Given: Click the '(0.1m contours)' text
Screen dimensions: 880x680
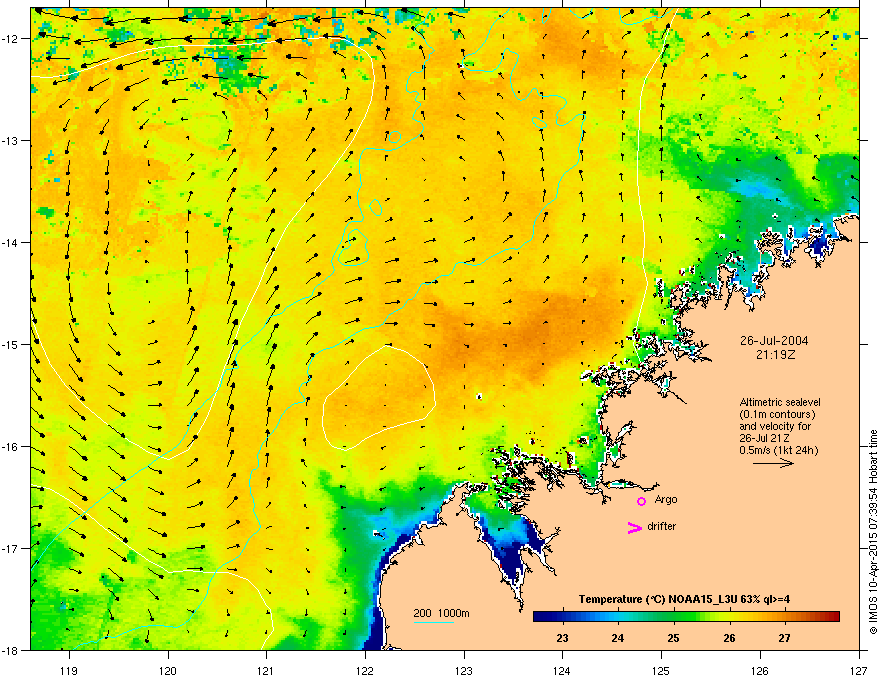Looking at the screenshot, I should coord(777,414).
